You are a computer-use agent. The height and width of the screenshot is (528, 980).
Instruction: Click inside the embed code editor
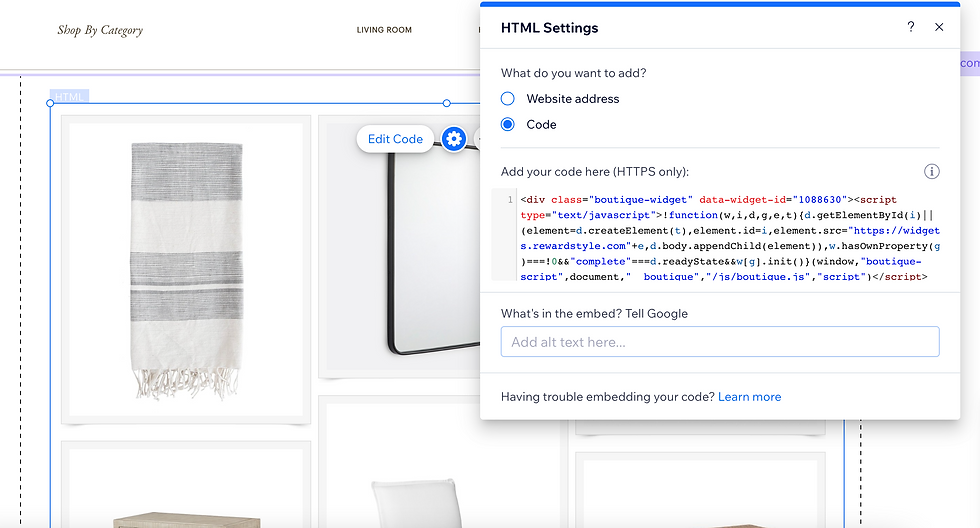click(728, 237)
